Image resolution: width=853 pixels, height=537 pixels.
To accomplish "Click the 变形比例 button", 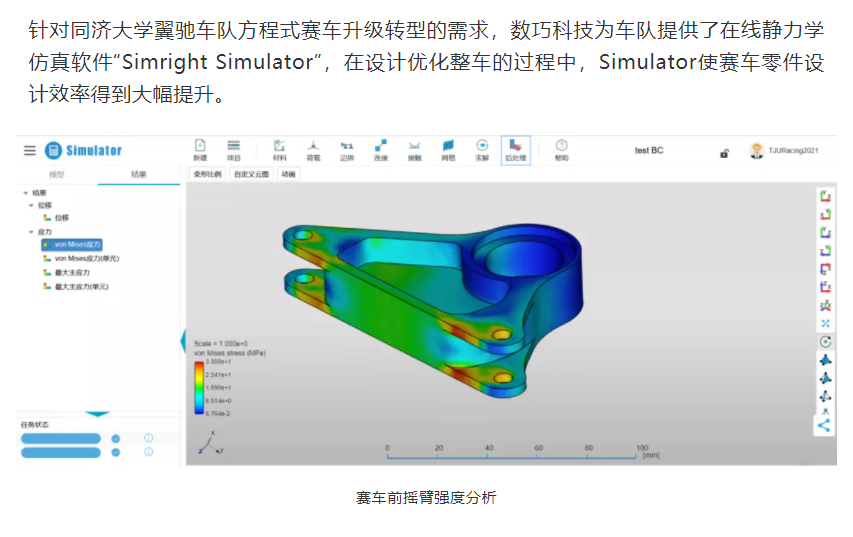I will (207, 174).
